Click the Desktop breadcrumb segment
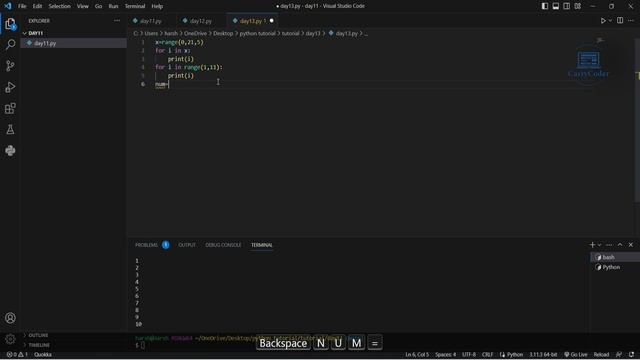Image resolution: width=640 pixels, height=360 pixels. pyautogui.click(x=223, y=33)
